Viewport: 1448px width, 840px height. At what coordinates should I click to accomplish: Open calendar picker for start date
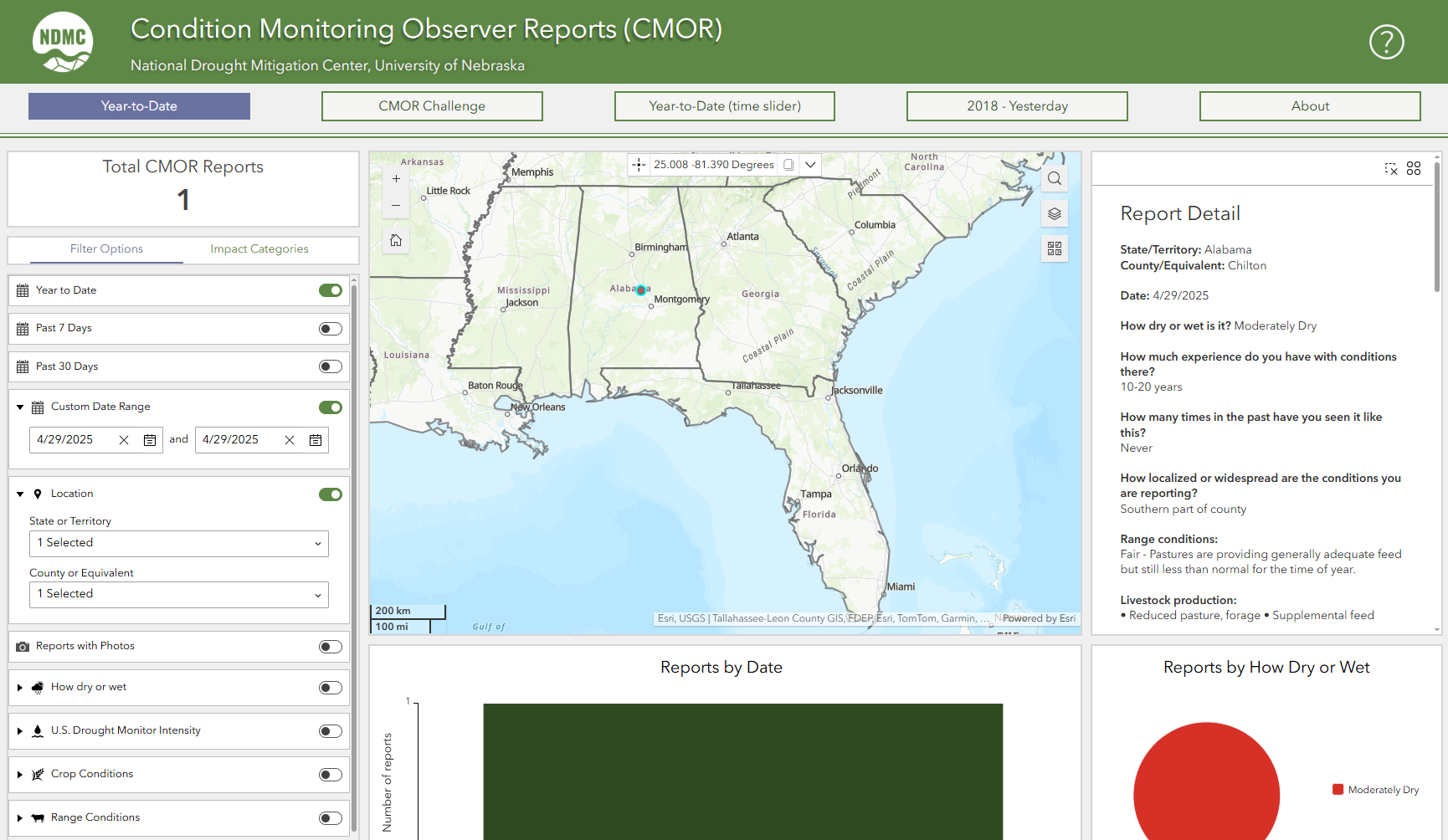click(150, 440)
